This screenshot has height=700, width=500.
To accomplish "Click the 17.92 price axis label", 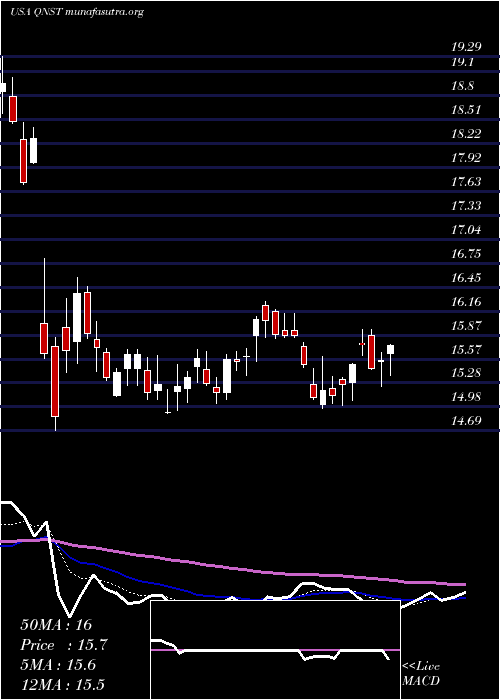I will pyautogui.click(x=466, y=158).
